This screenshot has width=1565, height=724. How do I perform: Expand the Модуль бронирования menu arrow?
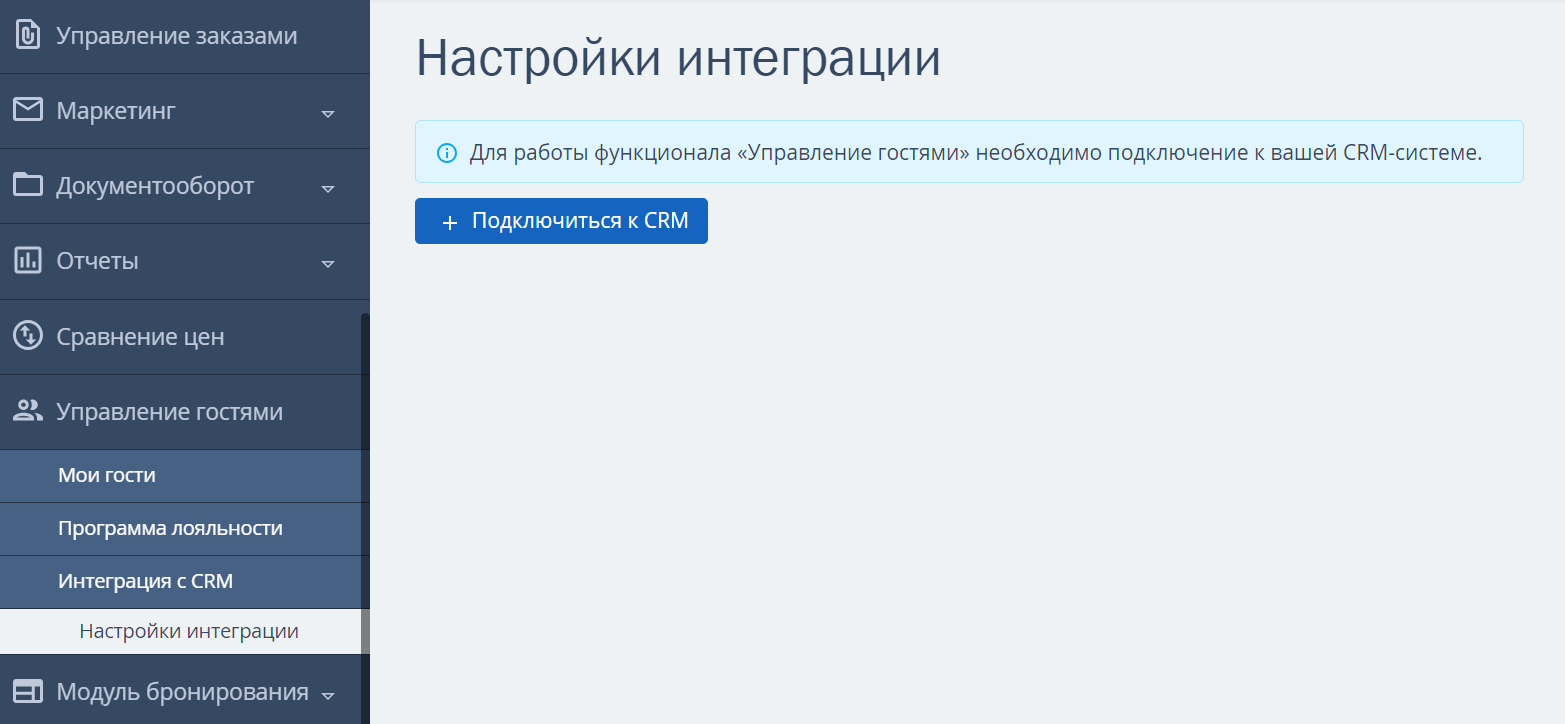click(327, 694)
